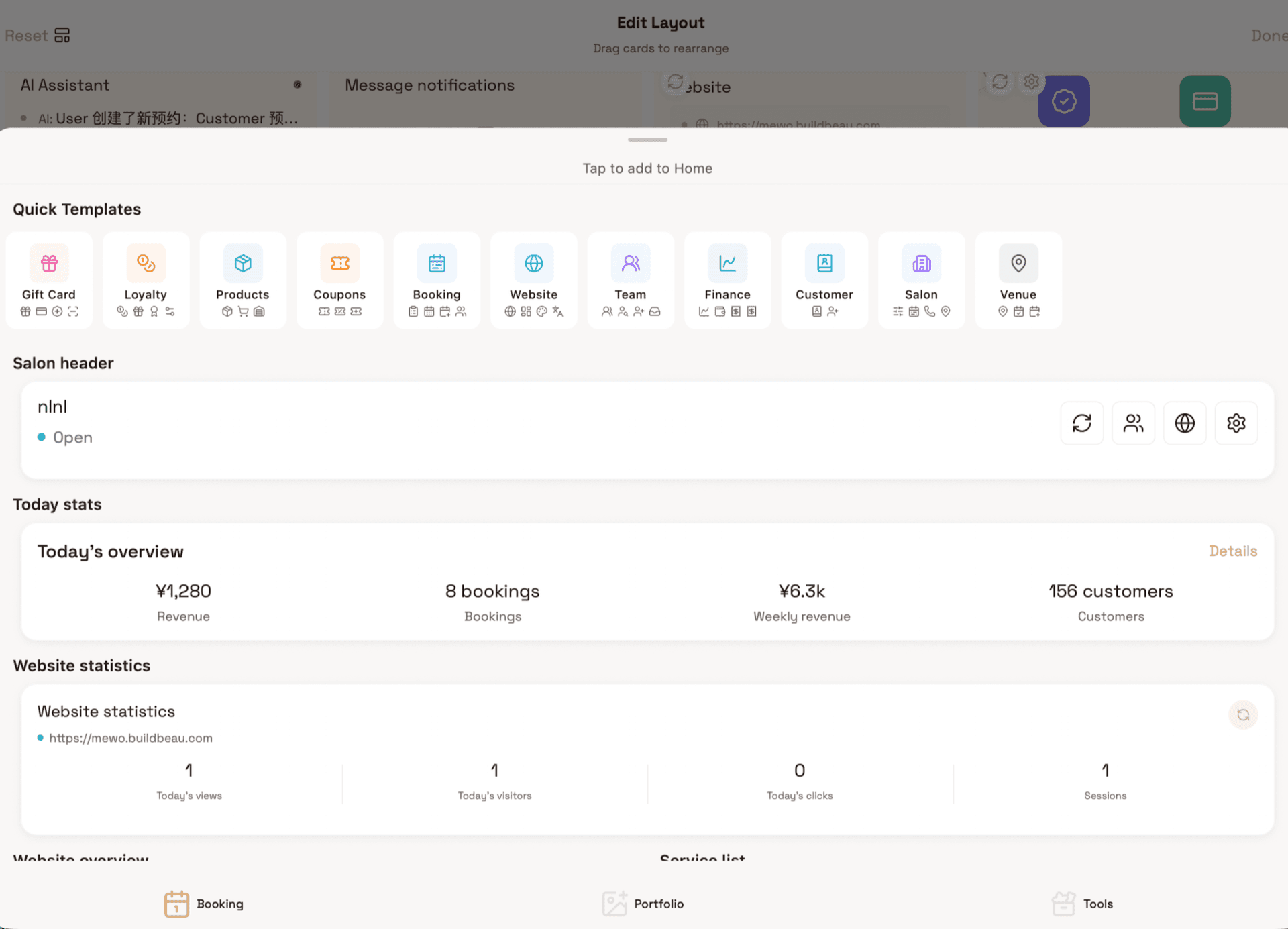Select the Gift Card quick template
The width and height of the screenshot is (1288, 929).
coord(49,280)
